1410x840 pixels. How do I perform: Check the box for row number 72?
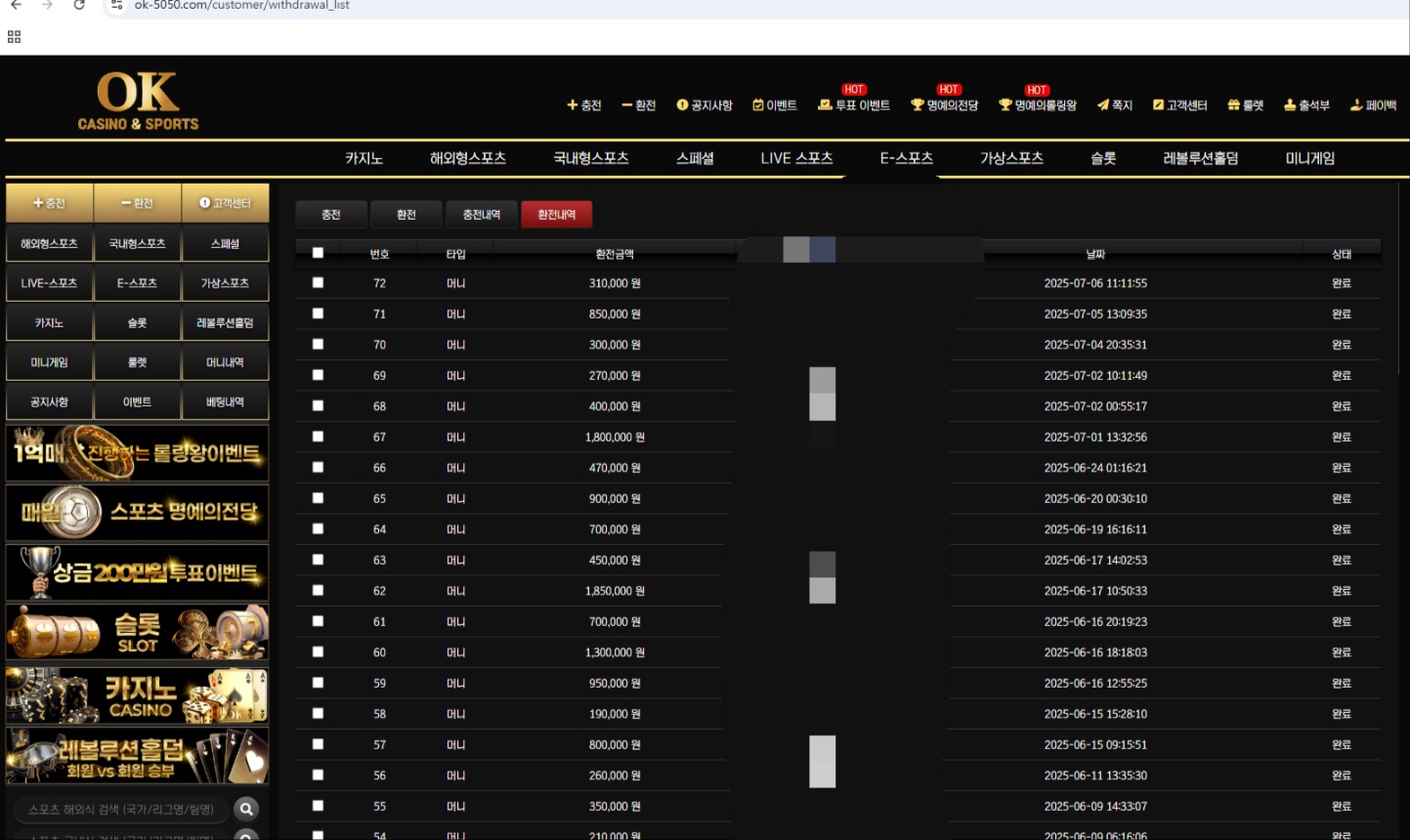318,283
